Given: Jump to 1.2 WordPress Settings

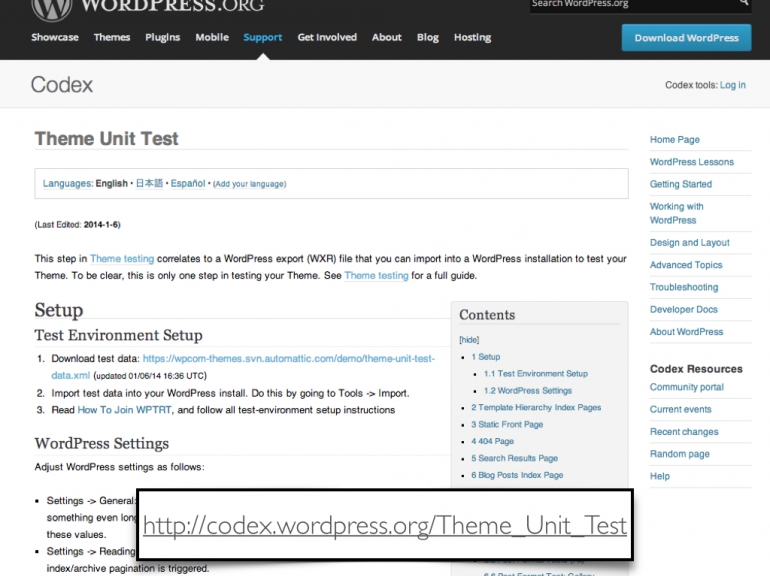Looking at the screenshot, I should click(x=528, y=391).
